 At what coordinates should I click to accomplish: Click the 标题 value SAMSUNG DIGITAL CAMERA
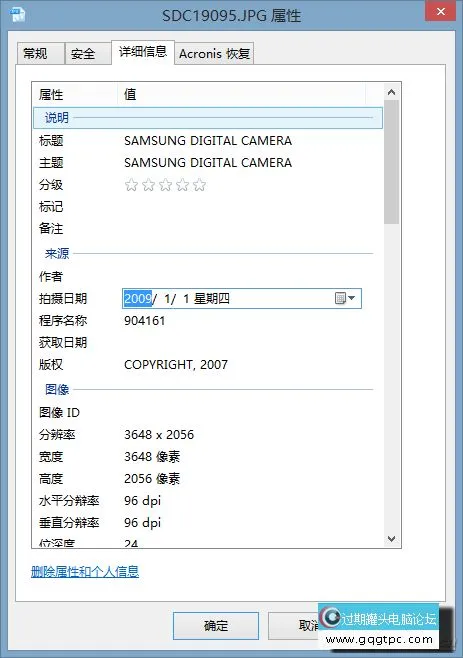(208, 141)
